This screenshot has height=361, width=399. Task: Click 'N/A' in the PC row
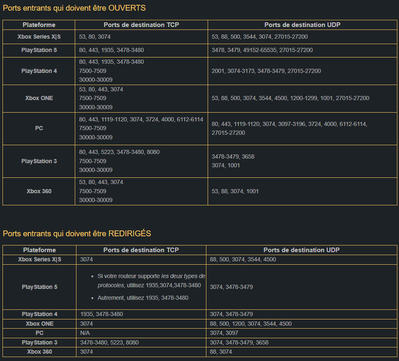point(85,333)
